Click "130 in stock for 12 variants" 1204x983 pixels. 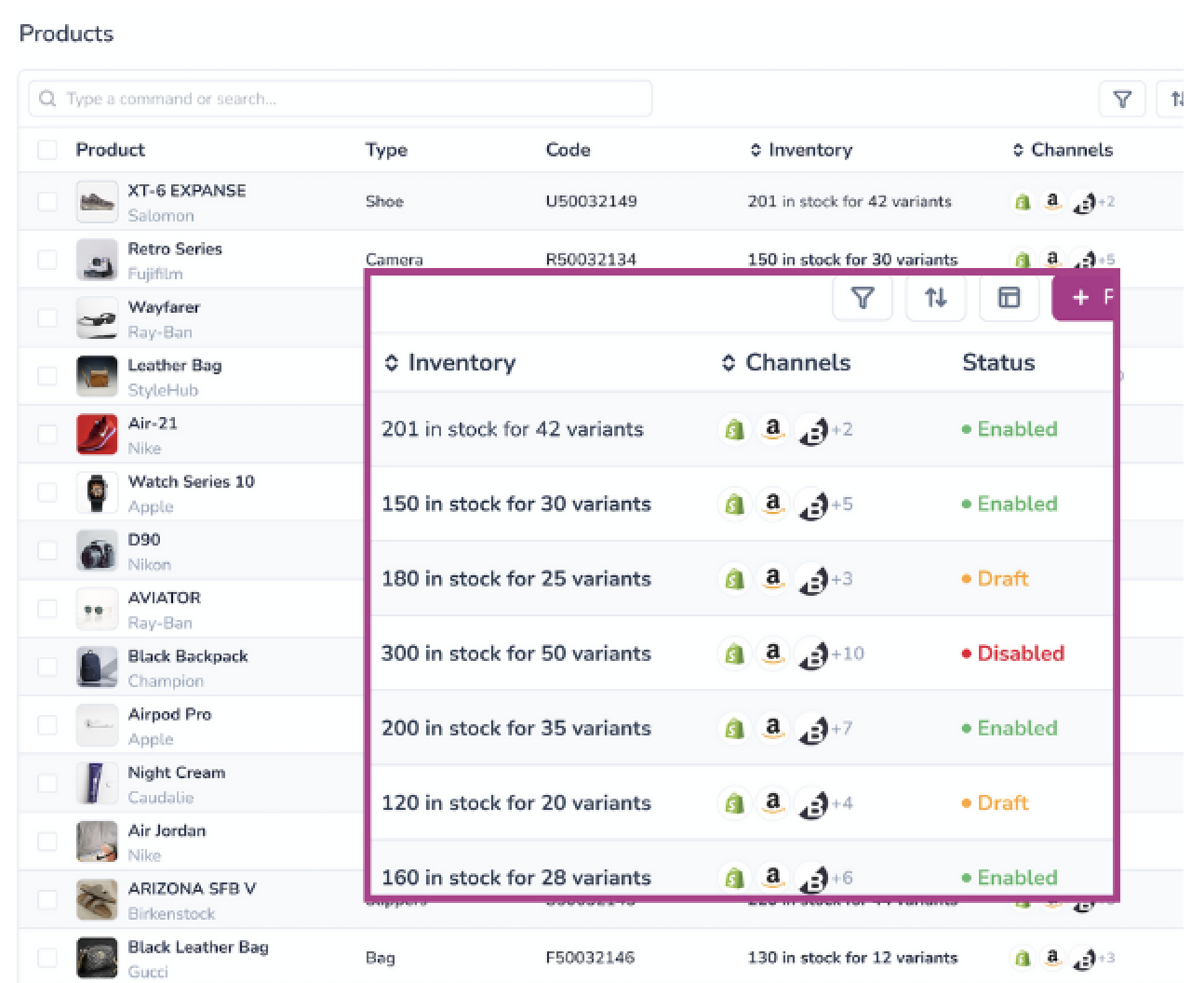tap(852, 958)
